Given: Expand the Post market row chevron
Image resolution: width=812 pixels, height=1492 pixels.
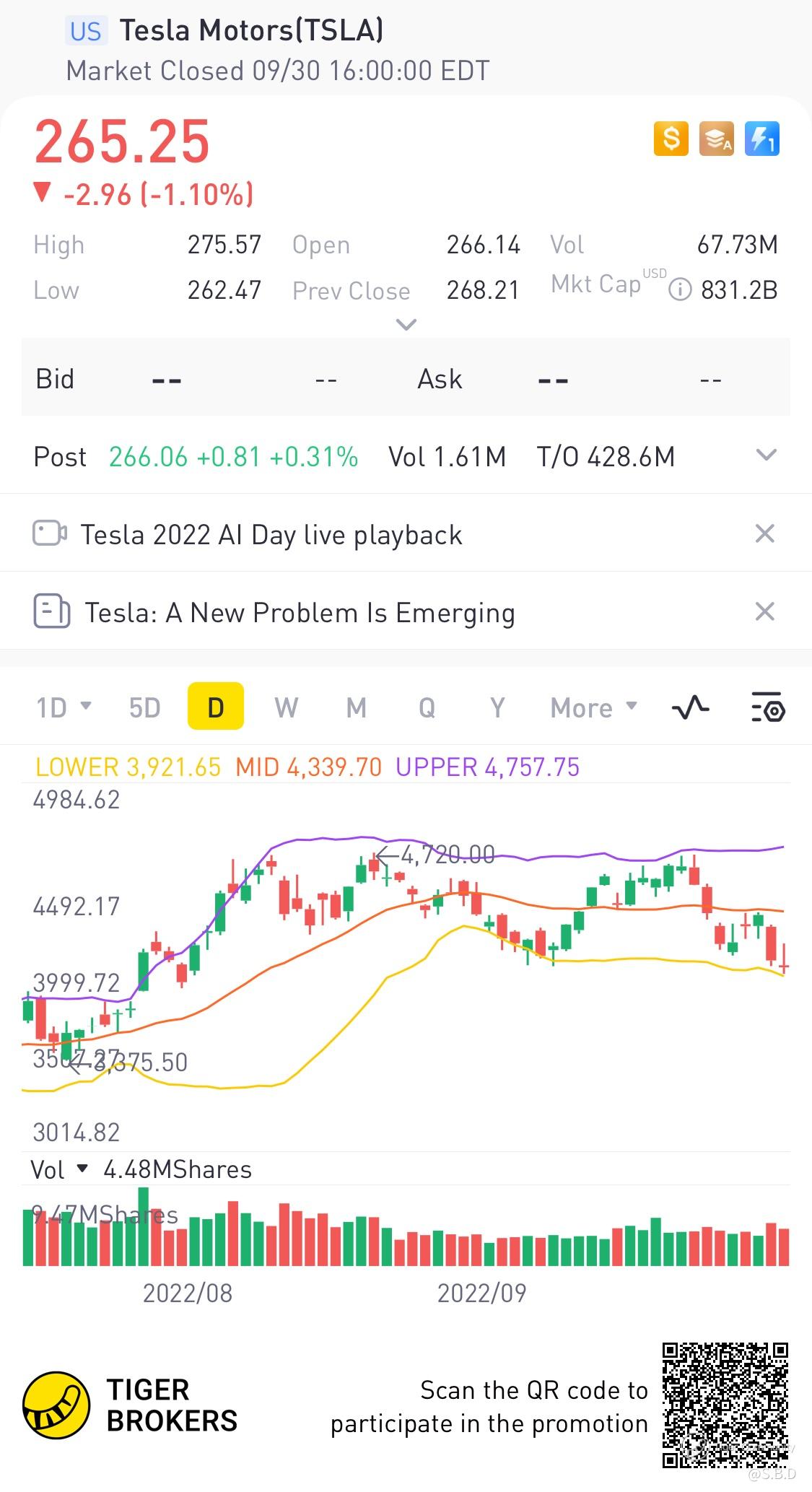Looking at the screenshot, I should click(x=766, y=455).
